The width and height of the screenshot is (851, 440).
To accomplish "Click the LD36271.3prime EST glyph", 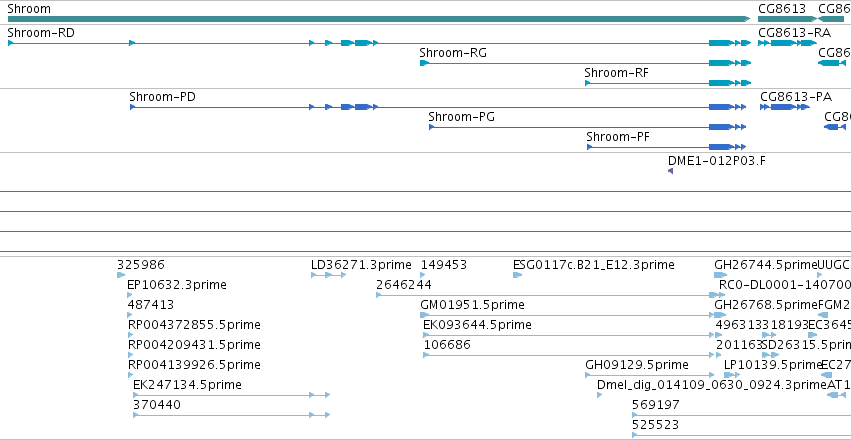I will (x=328, y=275).
